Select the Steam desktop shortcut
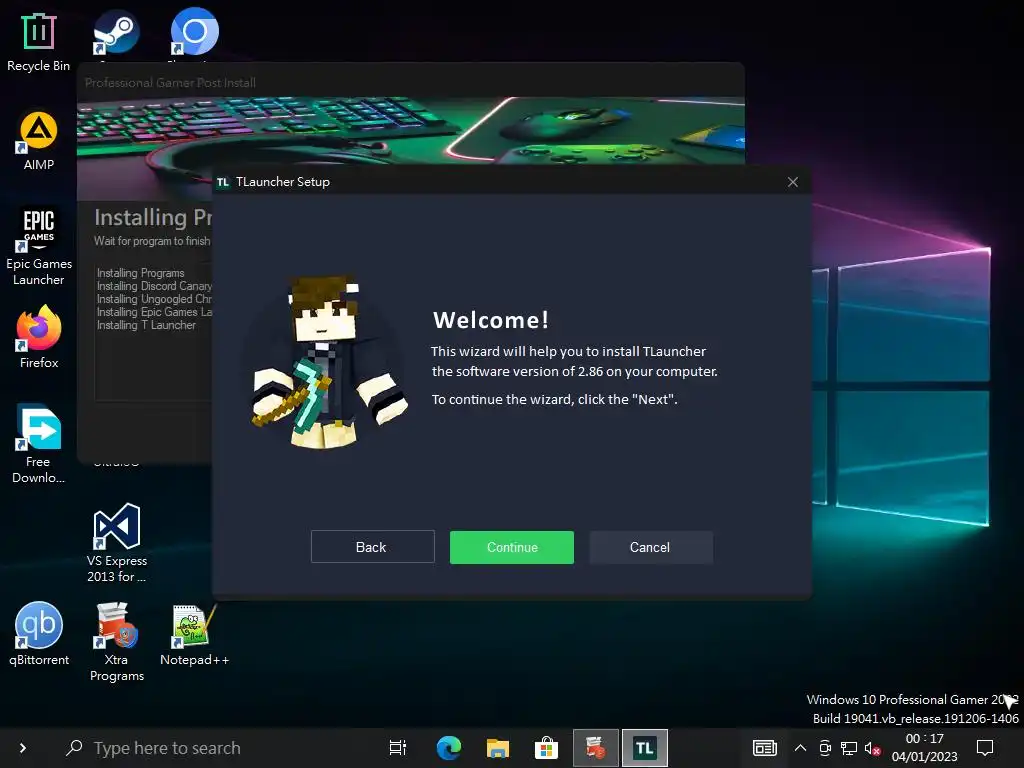The height and width of the screenshot is (768, 1024). click(x=116, y=33)
